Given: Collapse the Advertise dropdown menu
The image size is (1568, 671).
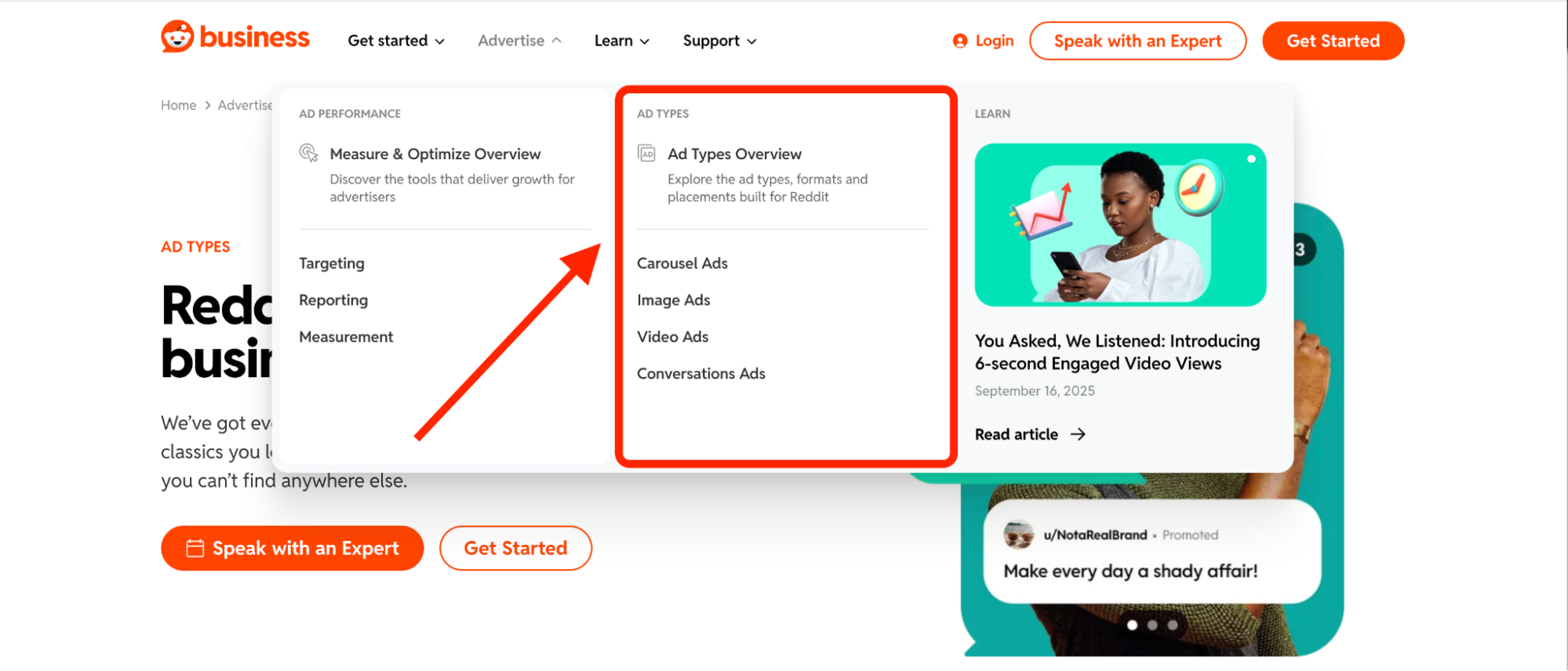Looking at the screenshot, I should (x=519, y=41).
